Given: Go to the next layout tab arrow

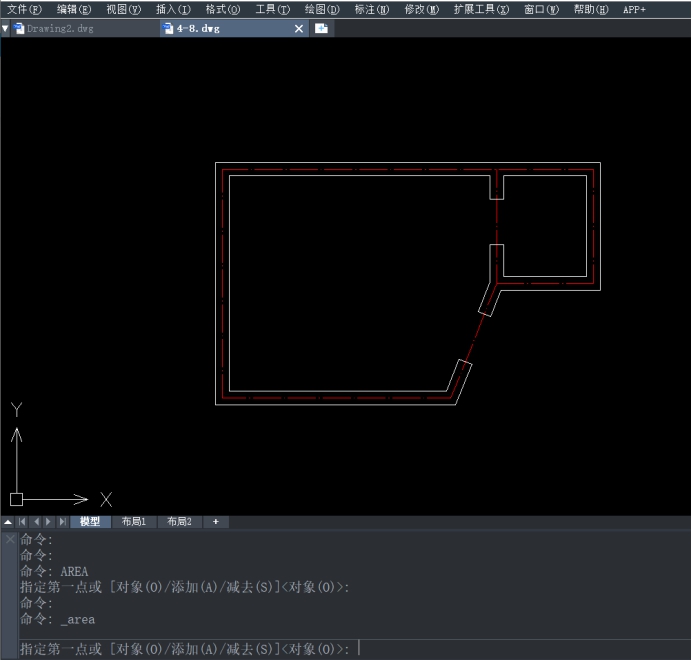Looking at the screenshot, I should (x=49, y=522).
